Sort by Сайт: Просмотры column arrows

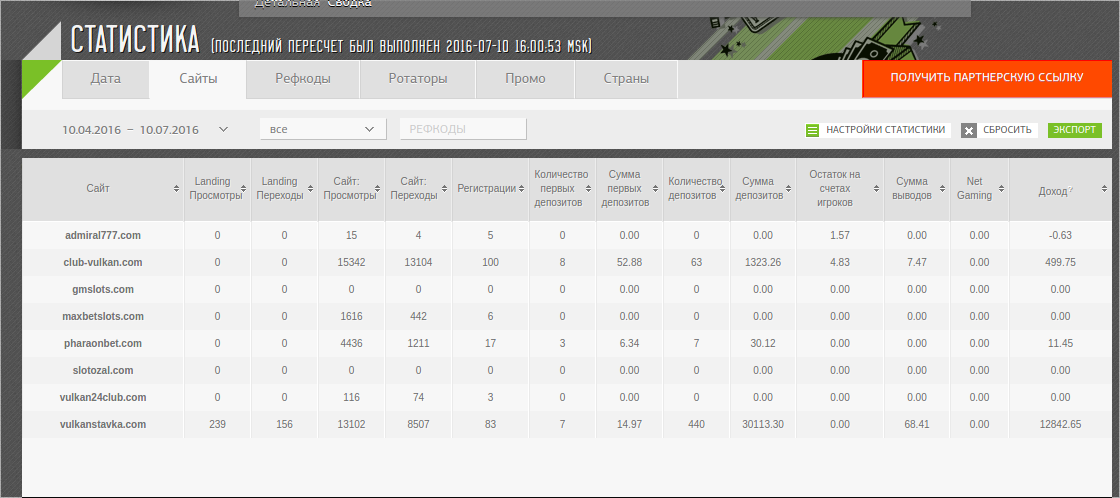tap(379, 189)
